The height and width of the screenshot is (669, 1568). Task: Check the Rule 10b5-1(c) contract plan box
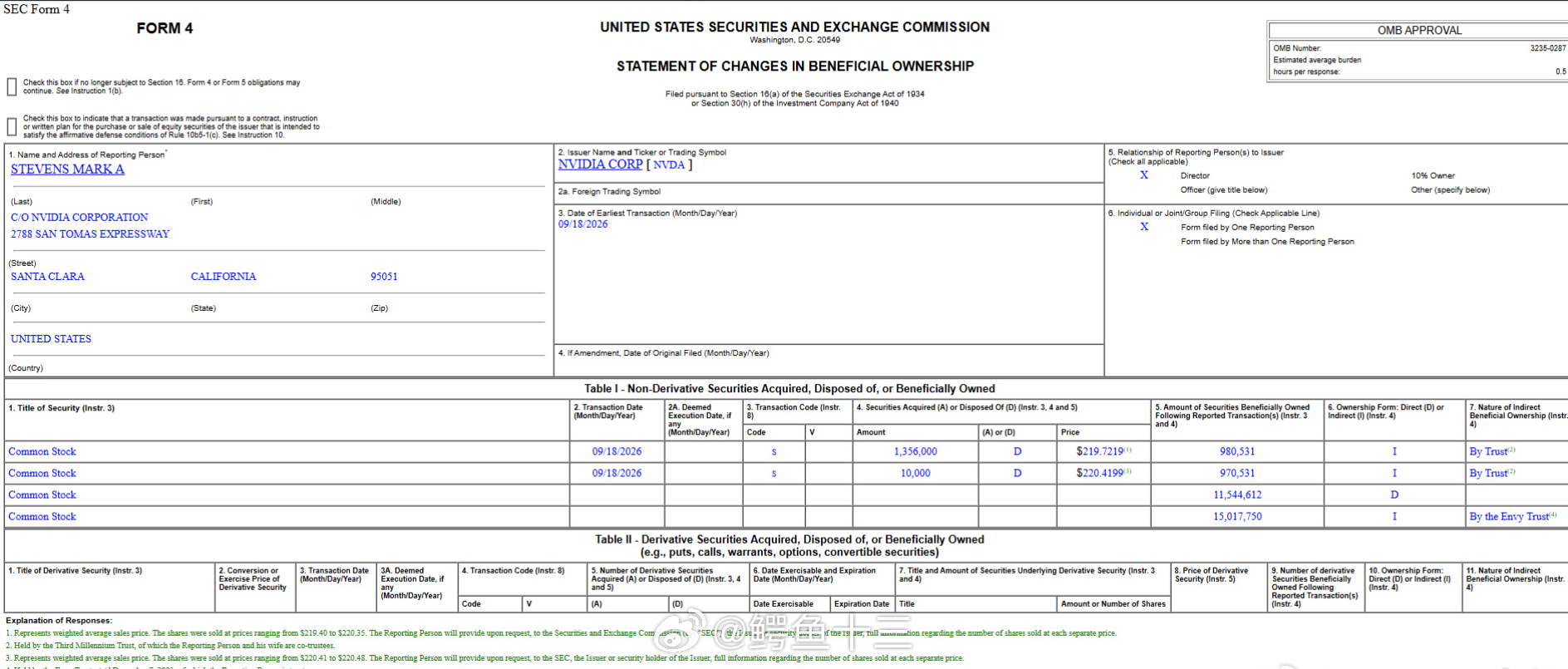coord(12,126)
